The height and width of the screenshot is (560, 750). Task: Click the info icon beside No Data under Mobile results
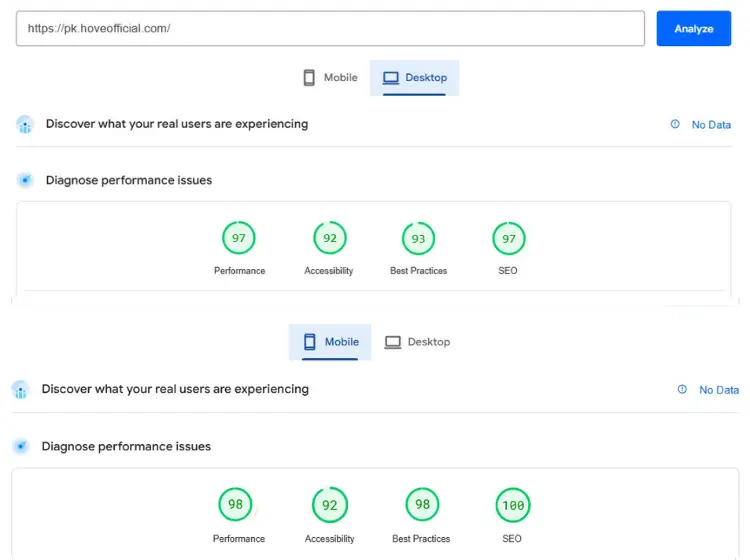682,390
